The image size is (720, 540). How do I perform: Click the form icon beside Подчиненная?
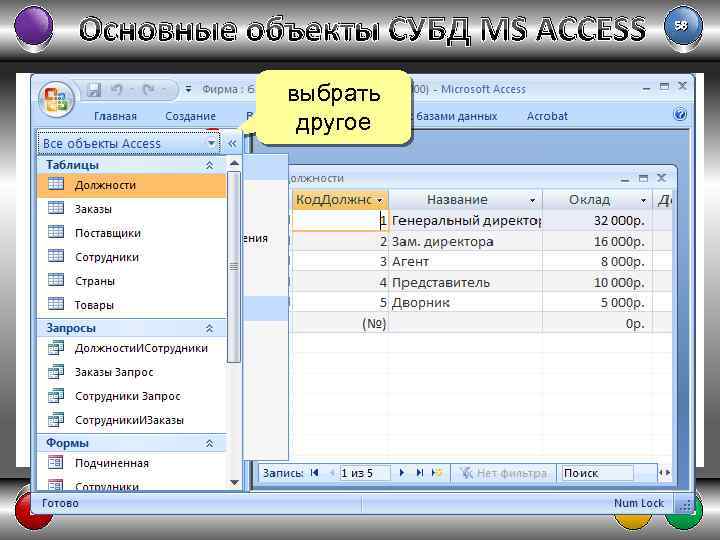tap(56, 462)
